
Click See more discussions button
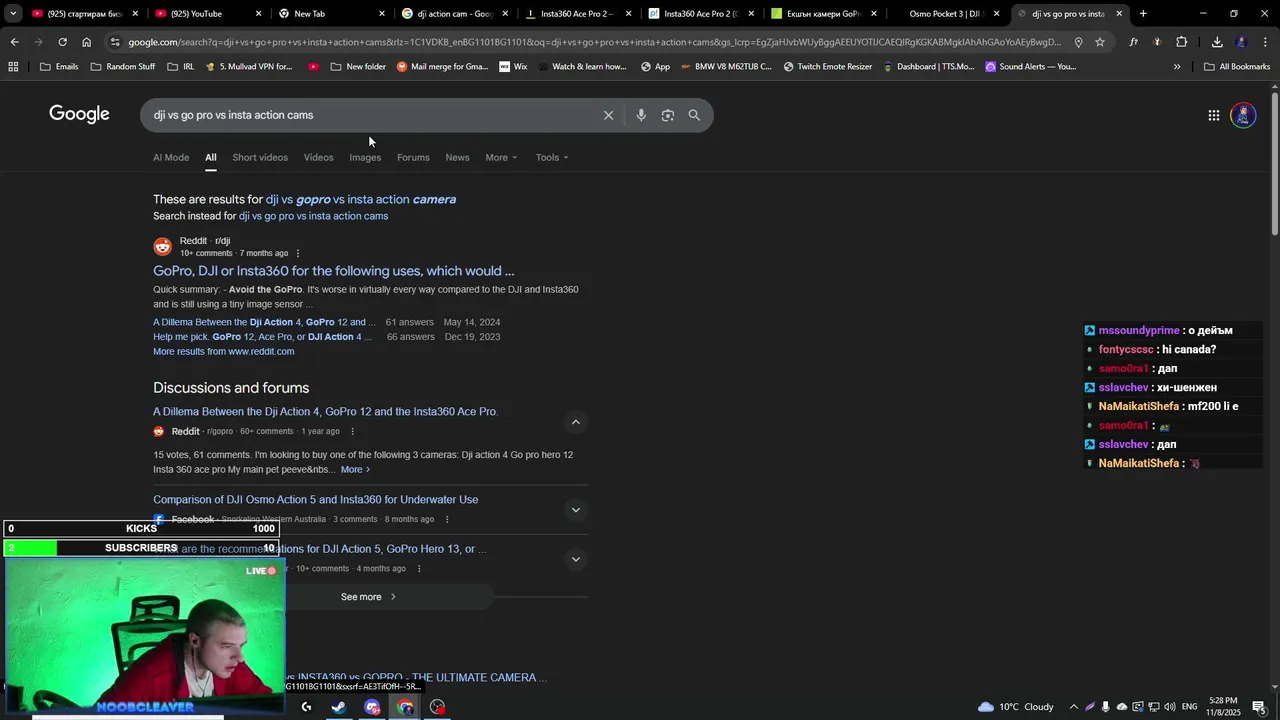pyautogui.click(x=368, y=597)
